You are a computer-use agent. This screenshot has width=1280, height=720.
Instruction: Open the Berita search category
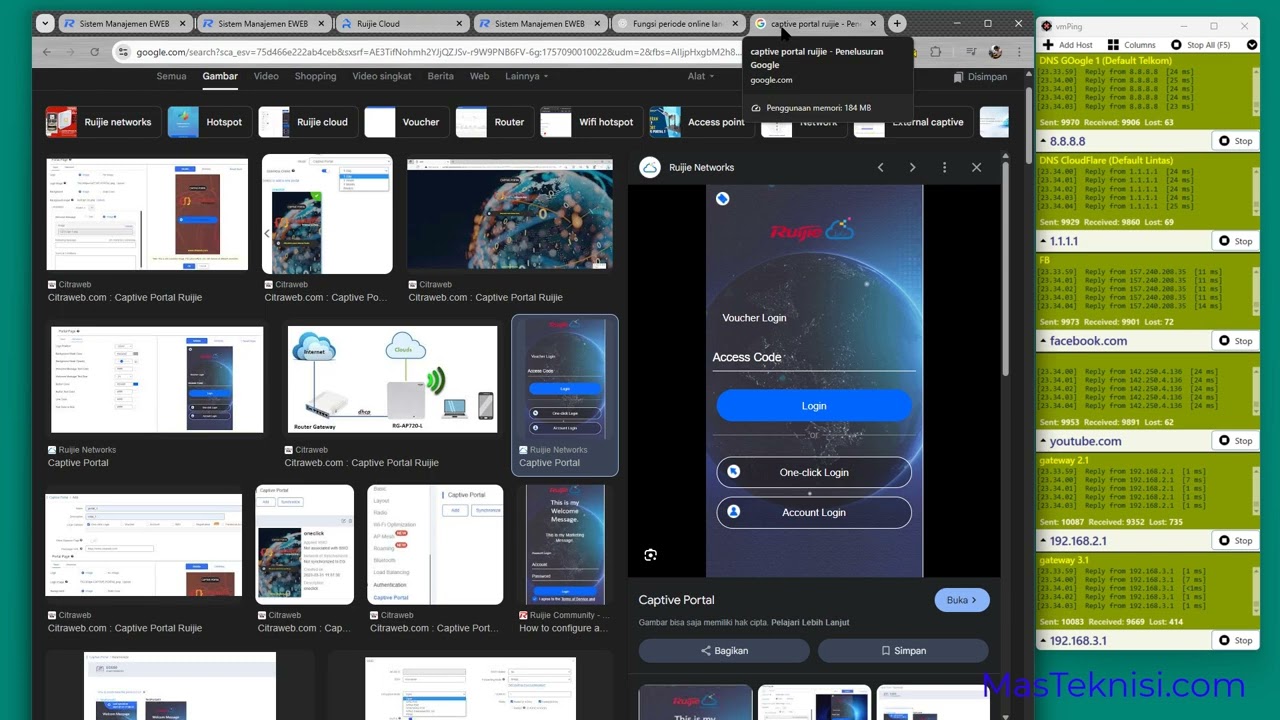[x=440, y=76]
